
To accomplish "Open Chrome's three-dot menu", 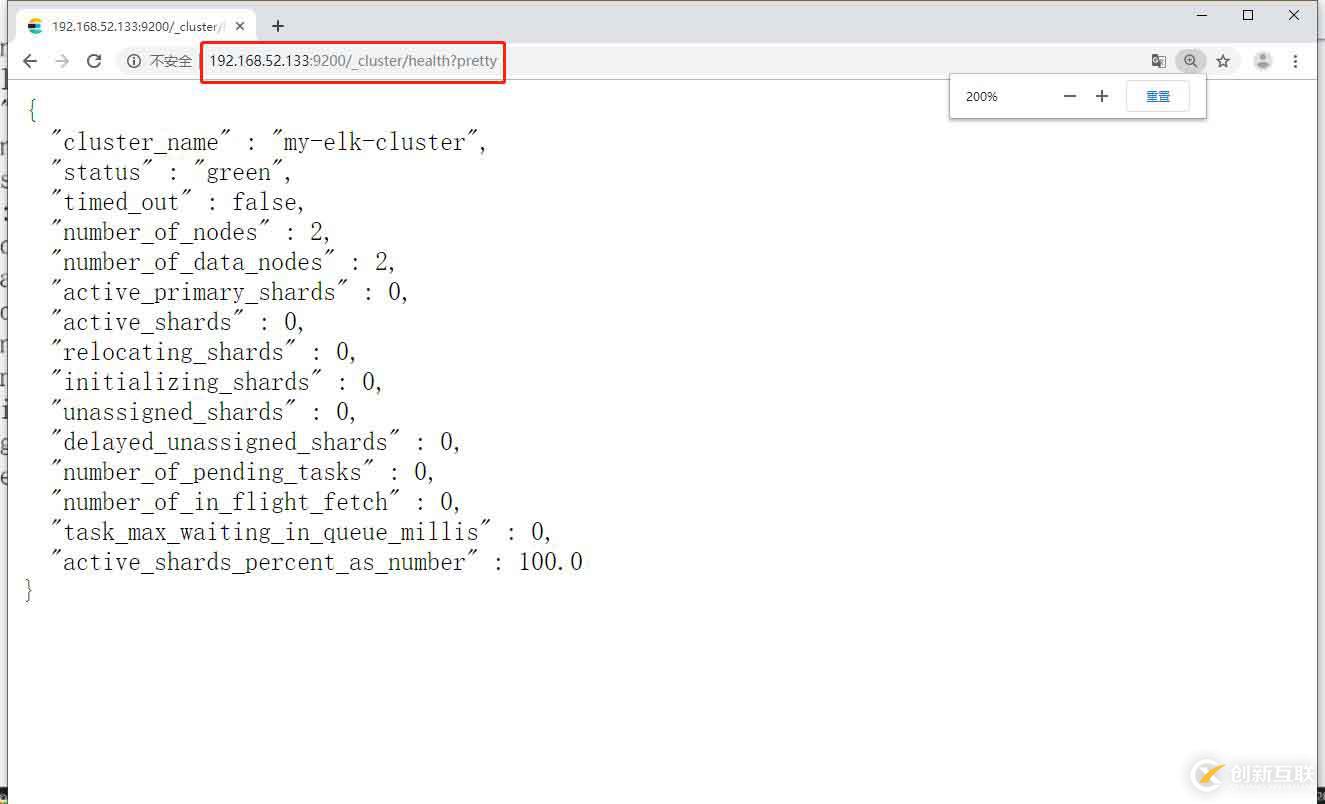I will point(1295,61).
